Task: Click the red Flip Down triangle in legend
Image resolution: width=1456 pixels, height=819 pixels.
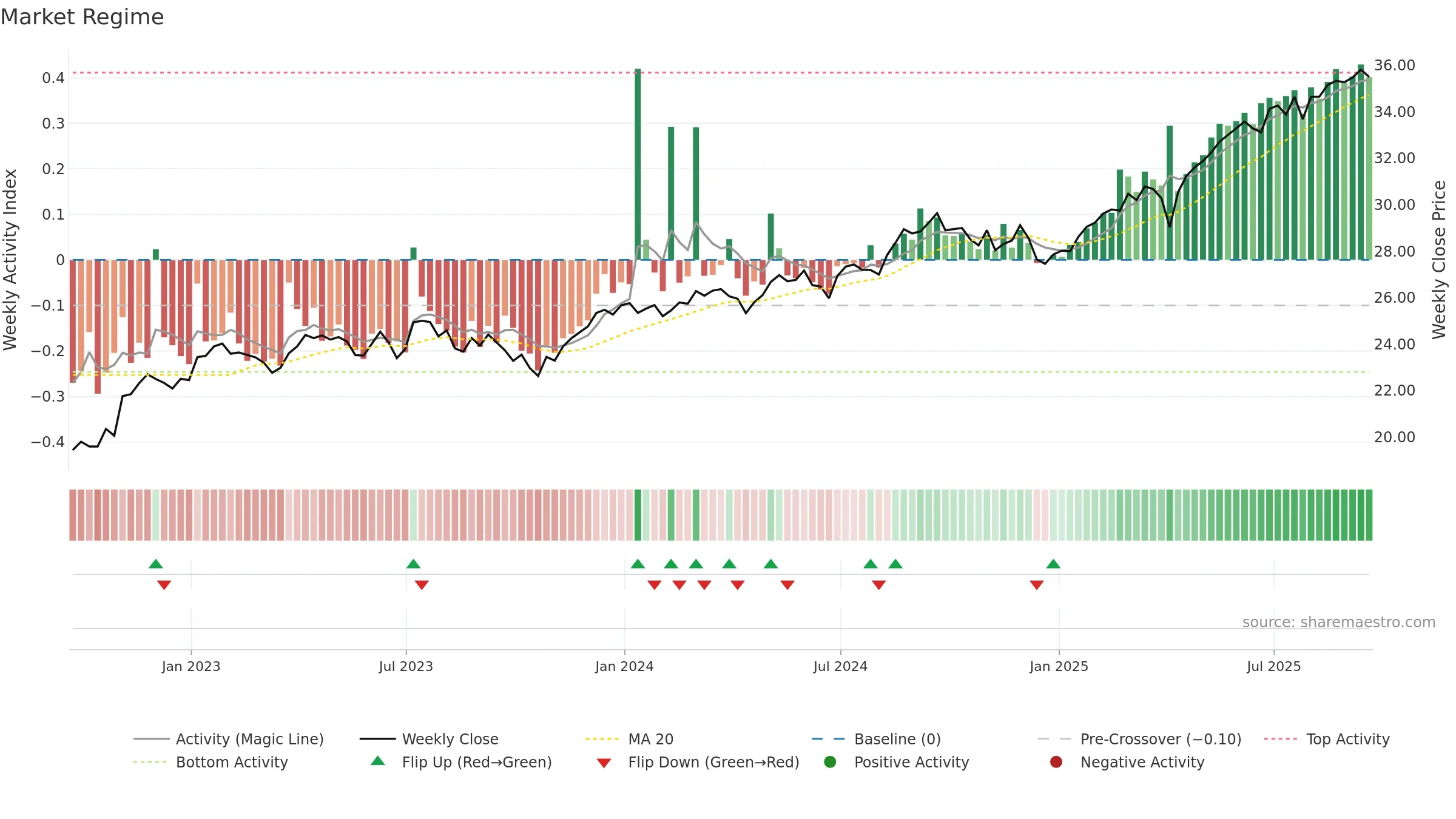Action: [x=604, y=763]
